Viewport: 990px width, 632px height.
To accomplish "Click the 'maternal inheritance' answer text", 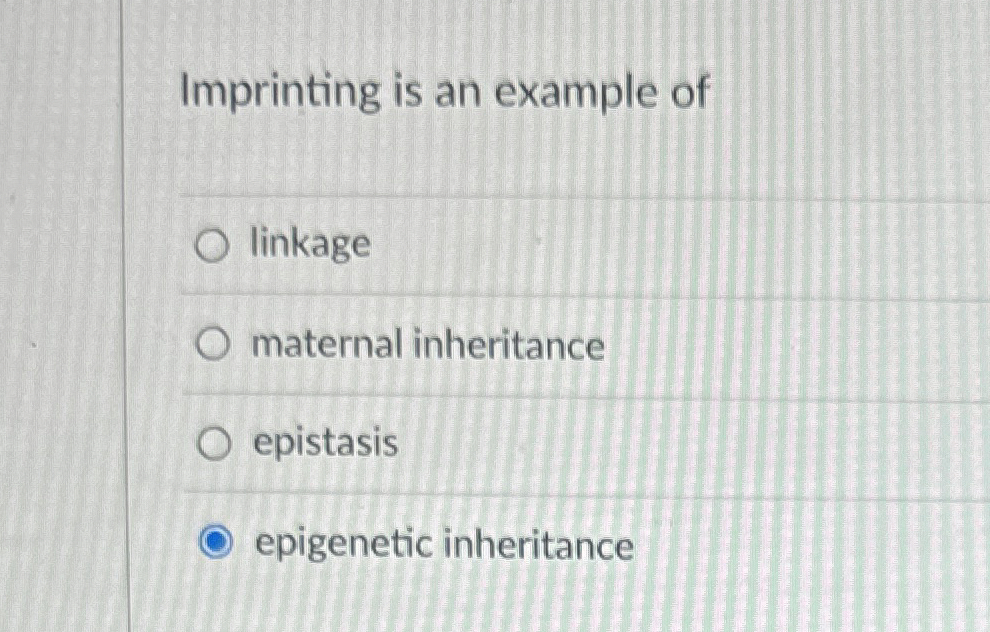I will coord(428,345).
